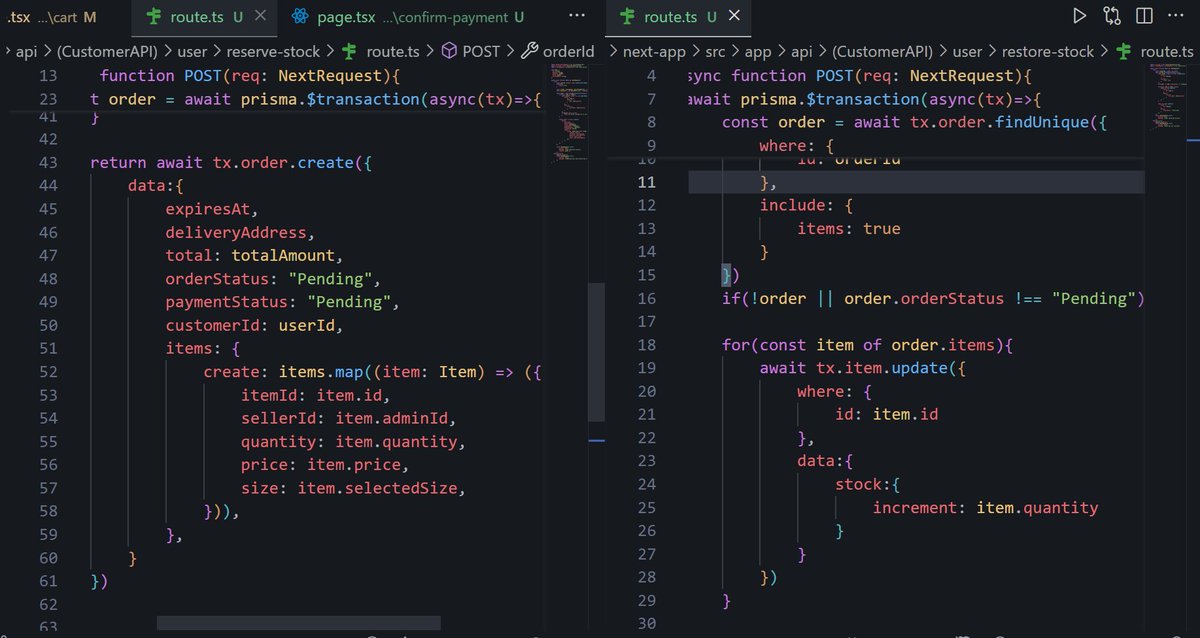Click 'items: true' on line 13
This screenshot has height=638, width=1200.
point(849,228)
